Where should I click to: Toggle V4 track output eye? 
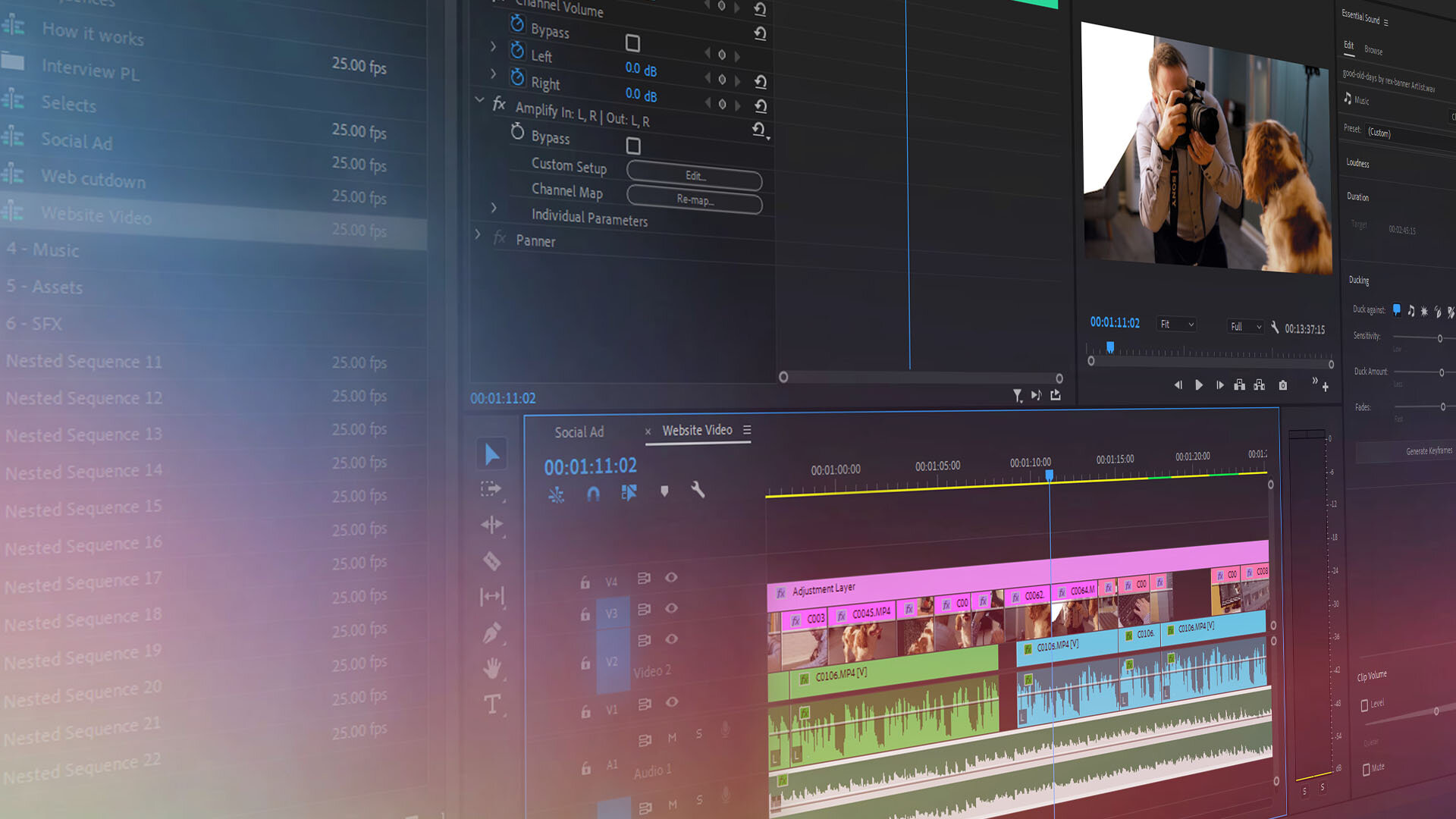pyautogui.click(x=671, y=577)
